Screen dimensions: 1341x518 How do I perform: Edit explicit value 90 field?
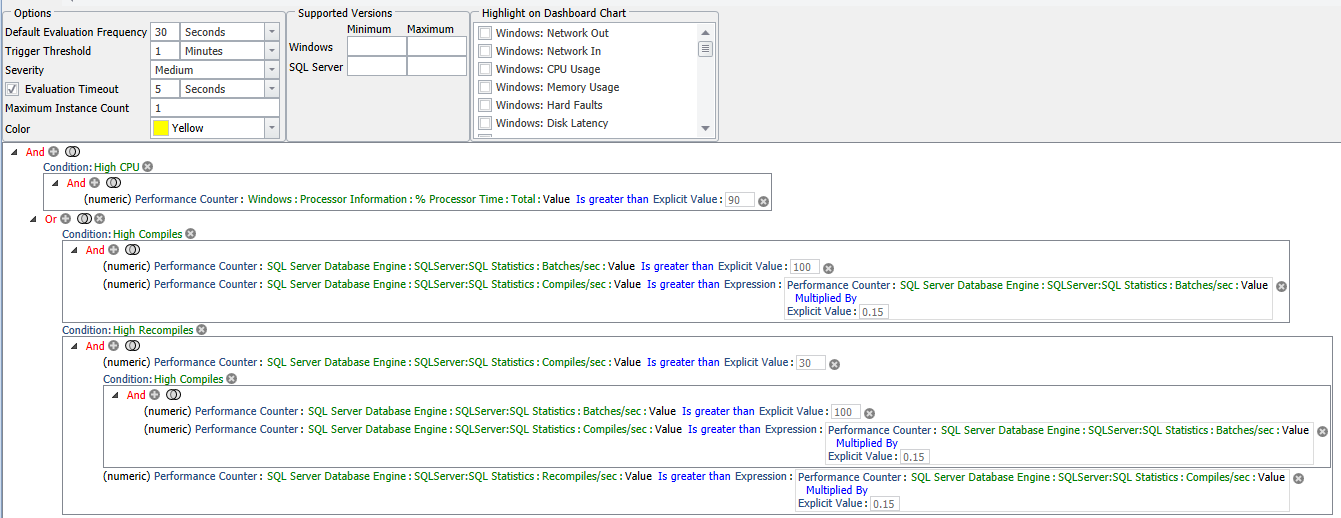[740, 200]
